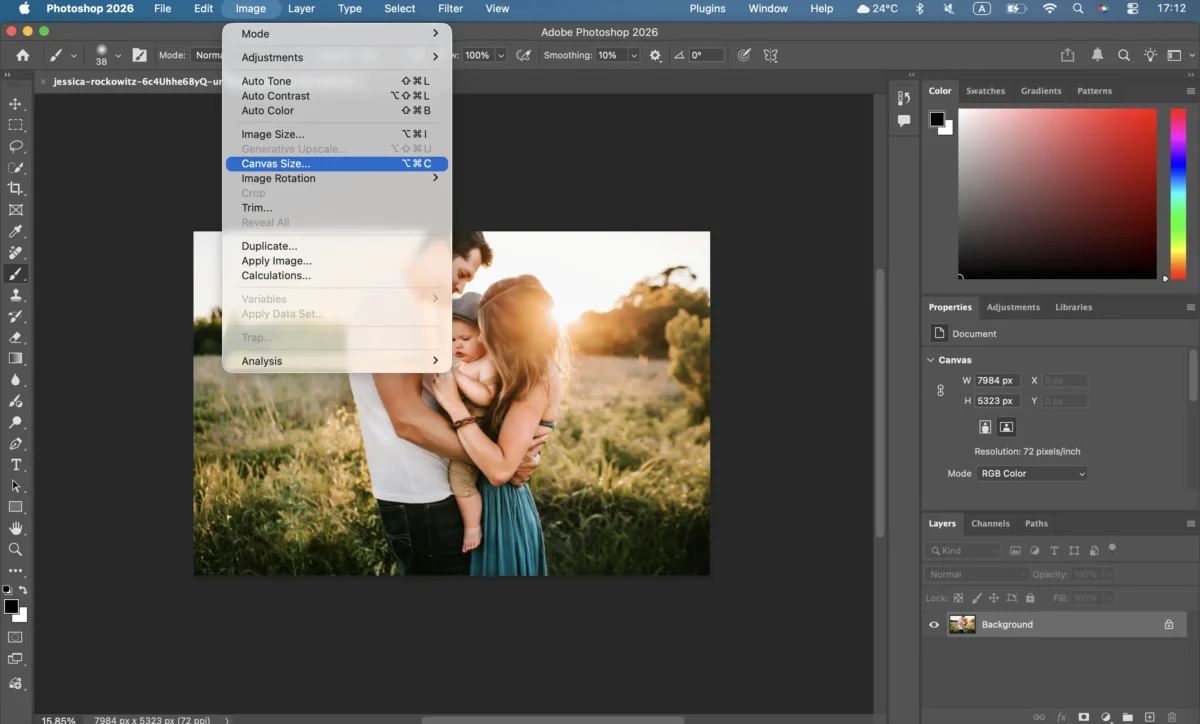Click the foreground color swatch in Color panel

tap(936, 119)
